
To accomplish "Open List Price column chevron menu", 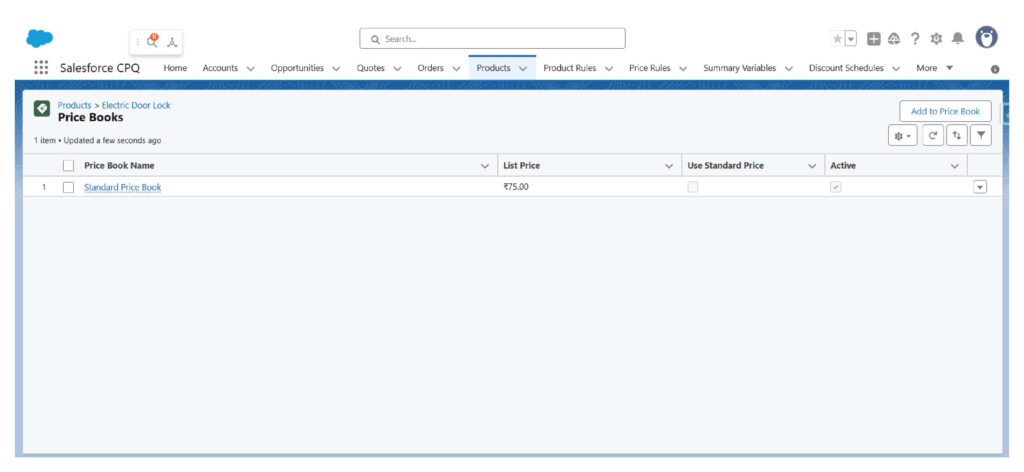I will point(669,166).
